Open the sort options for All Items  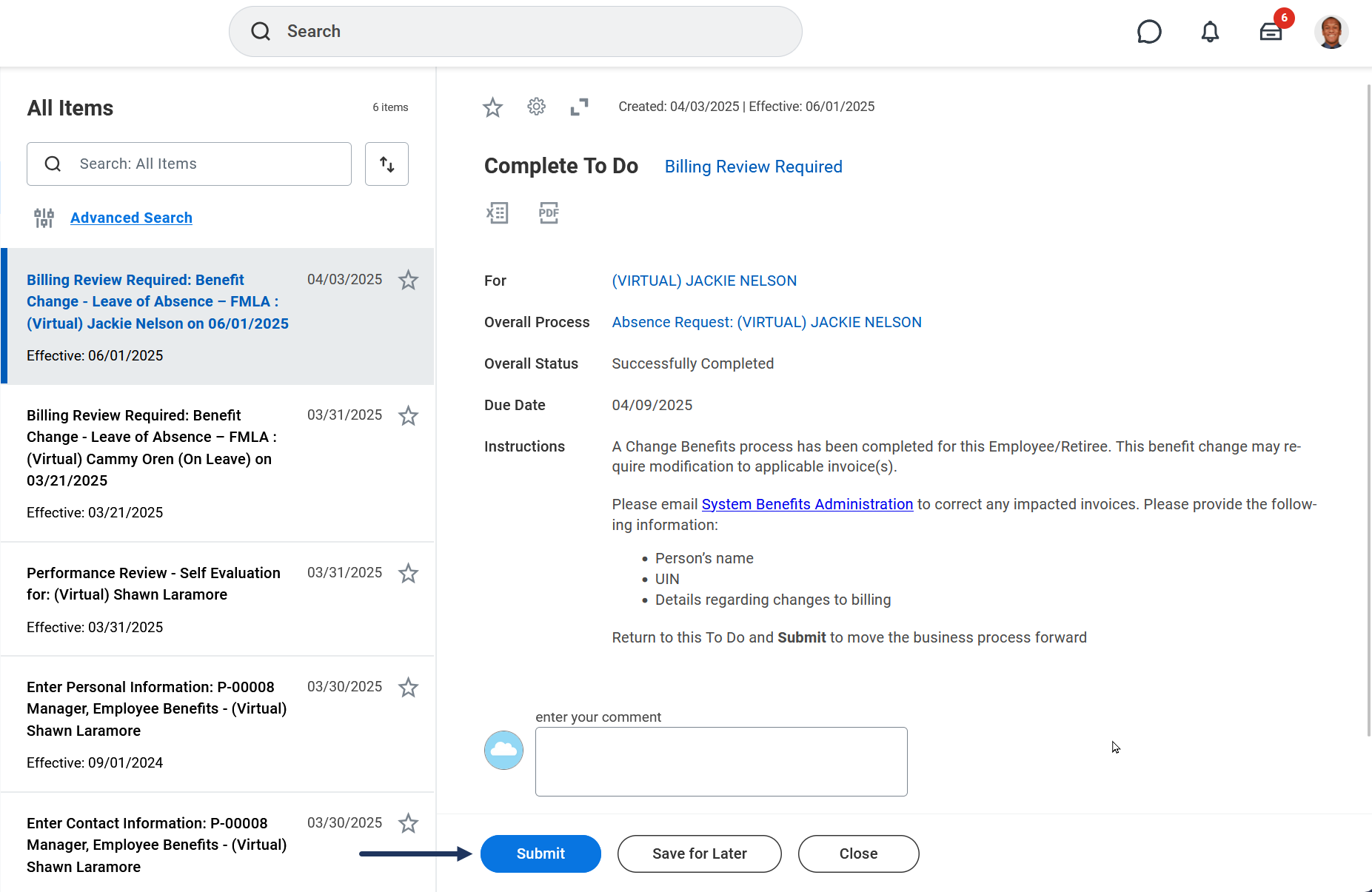point(386,164)
